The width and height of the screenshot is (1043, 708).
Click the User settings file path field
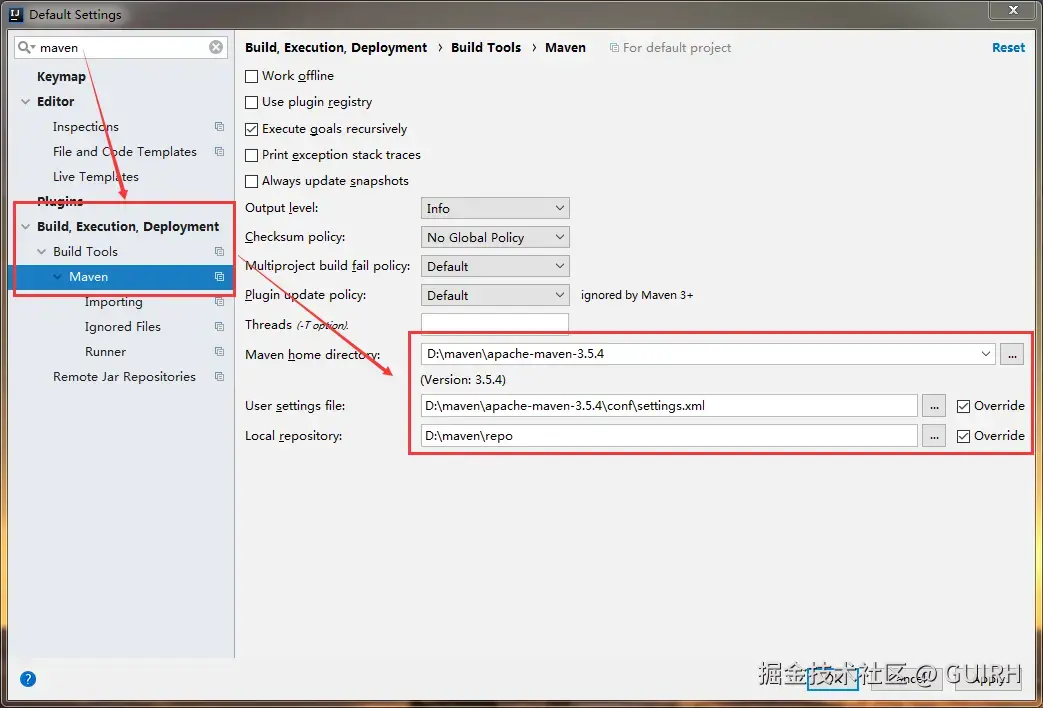[669, 406]
